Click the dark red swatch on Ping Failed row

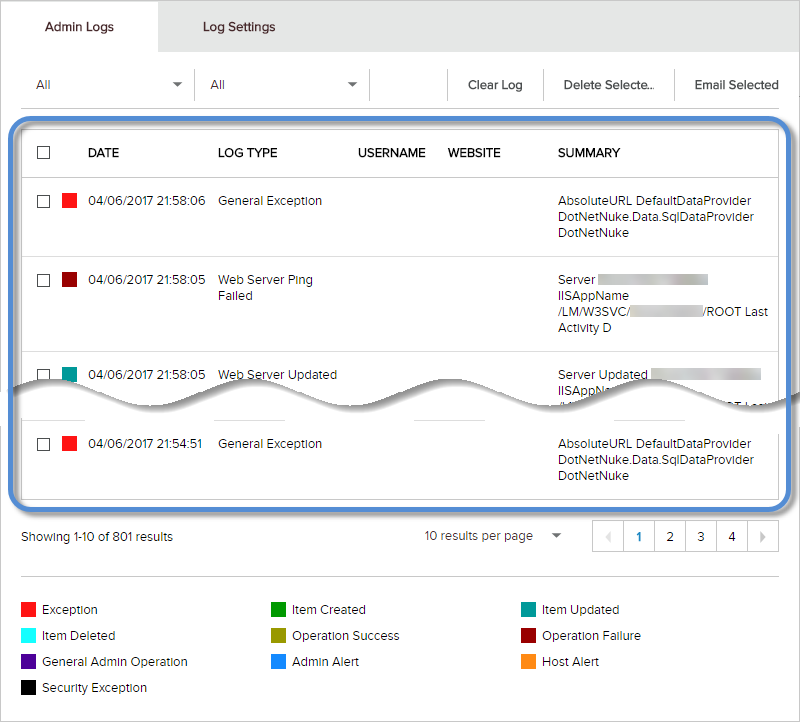(69, 280)
